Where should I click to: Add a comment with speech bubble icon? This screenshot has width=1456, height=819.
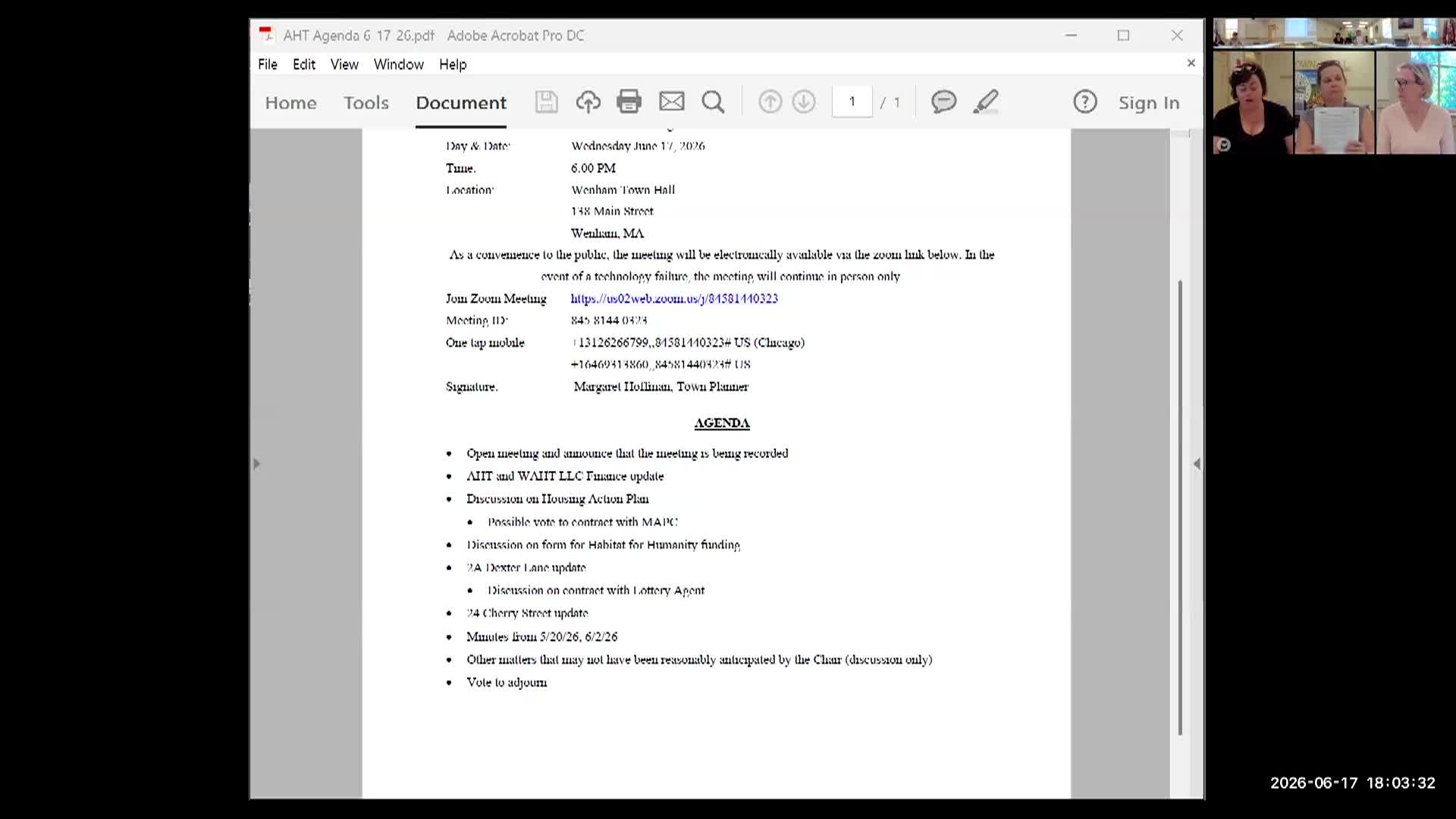[943, 102]
